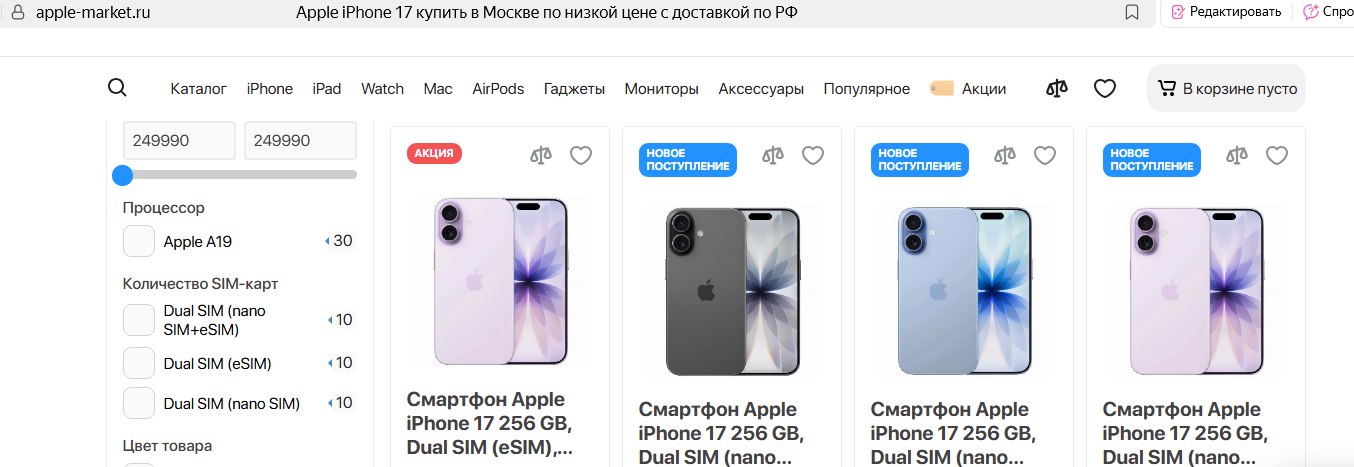Open the favorites heart icon in the header
This screenshot has height=467, width=1354.
[x=1104, y=89]
